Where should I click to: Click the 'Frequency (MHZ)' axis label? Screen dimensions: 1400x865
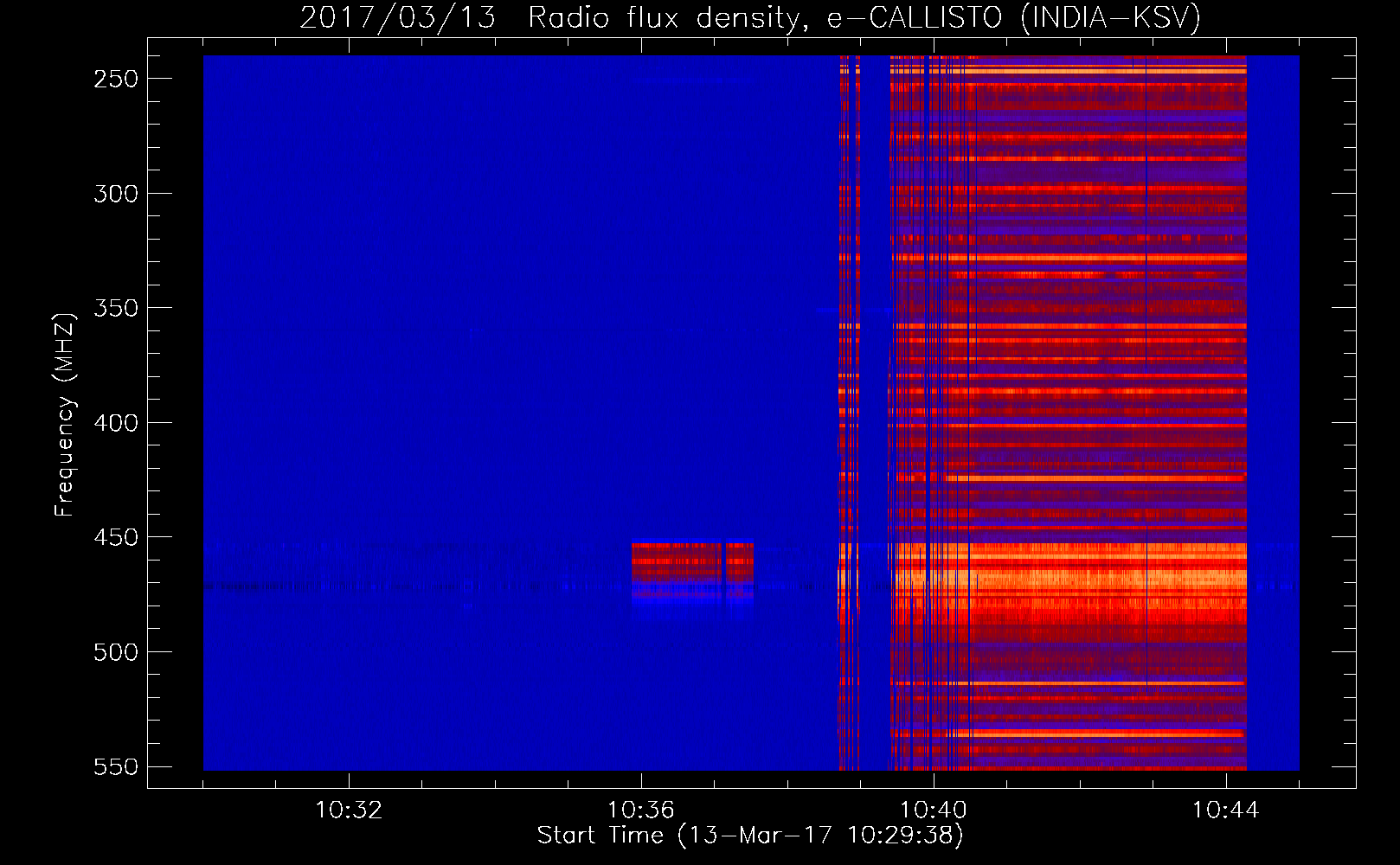tap(64, 414)
